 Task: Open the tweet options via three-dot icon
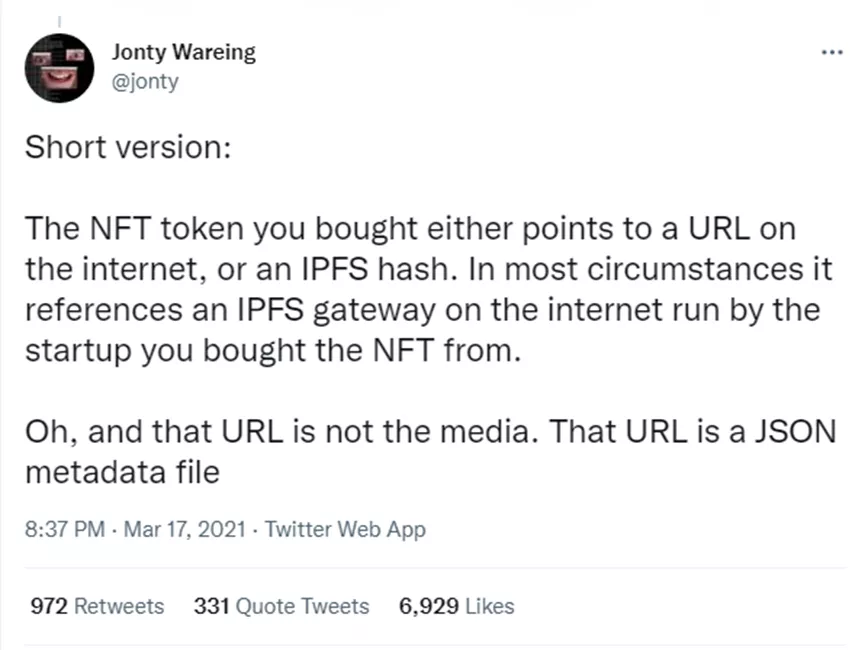tap(832, 52)
